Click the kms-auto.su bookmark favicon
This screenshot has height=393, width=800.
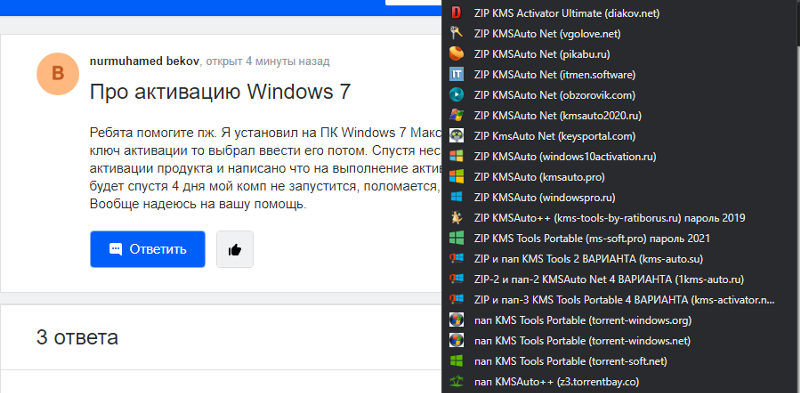456,259
